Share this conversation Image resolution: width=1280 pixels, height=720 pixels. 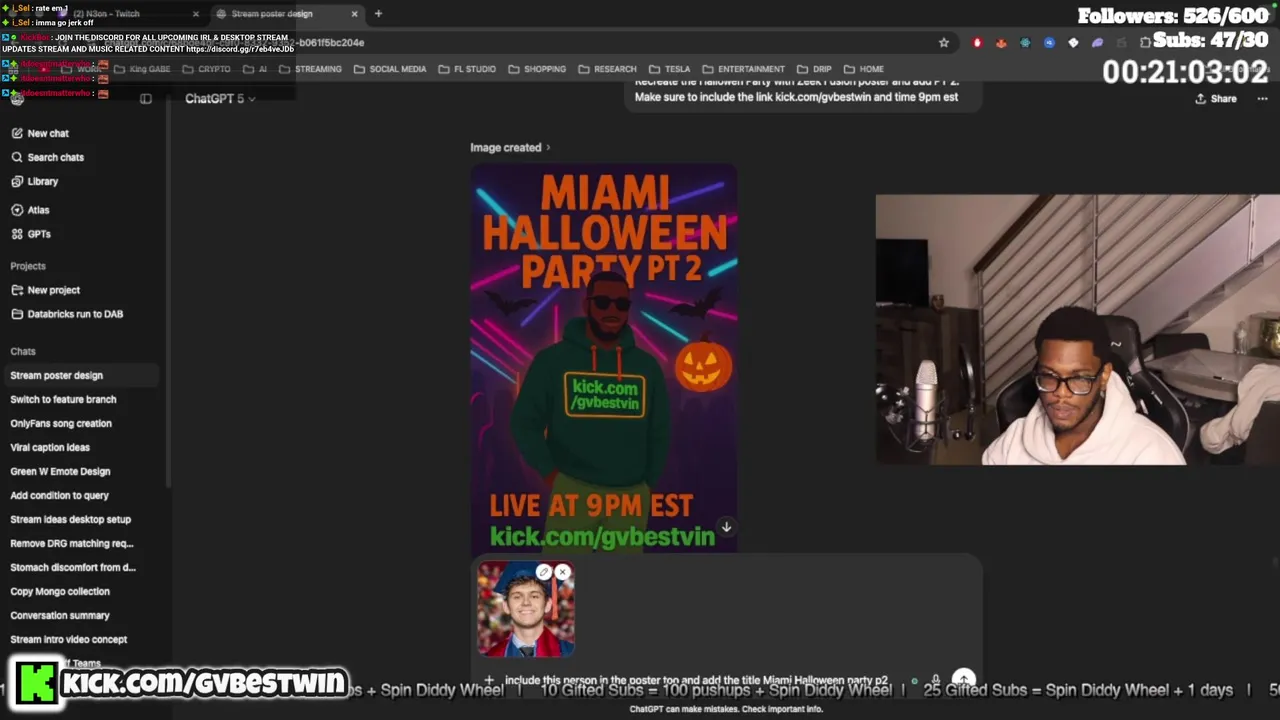click(x=1216, y=99)
